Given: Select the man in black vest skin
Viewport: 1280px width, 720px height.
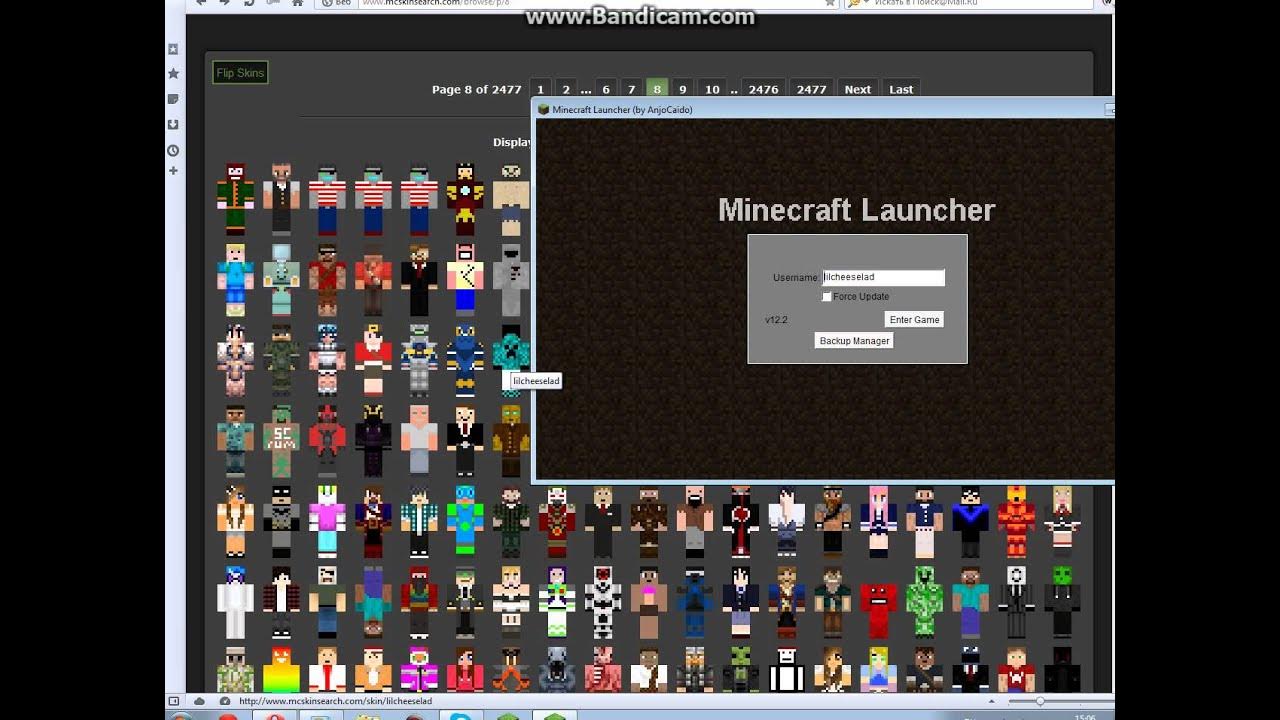Looking at the screenshot, I should click(281, 199).
